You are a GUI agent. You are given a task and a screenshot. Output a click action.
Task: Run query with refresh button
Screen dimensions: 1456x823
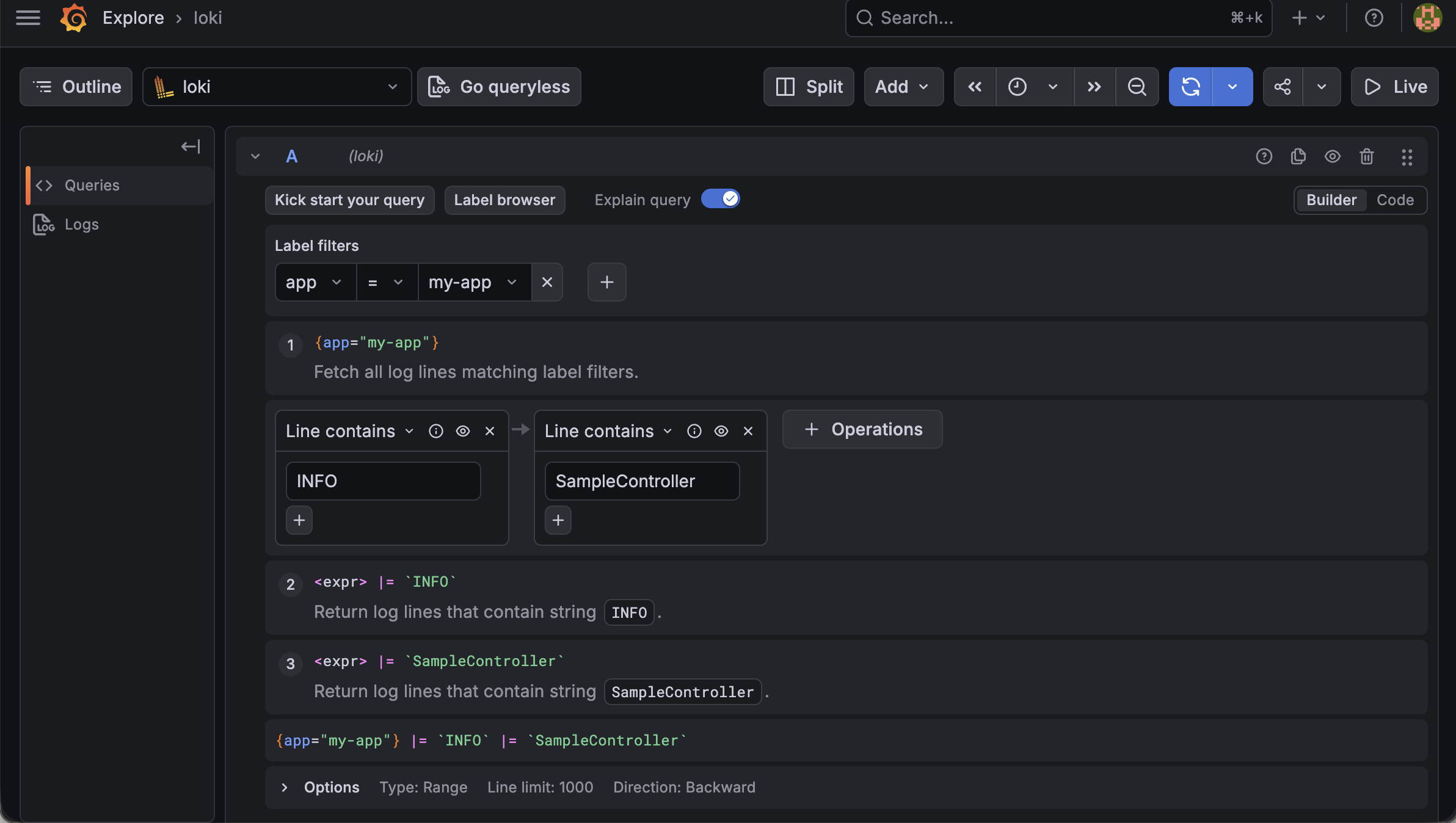(1190, 87)
